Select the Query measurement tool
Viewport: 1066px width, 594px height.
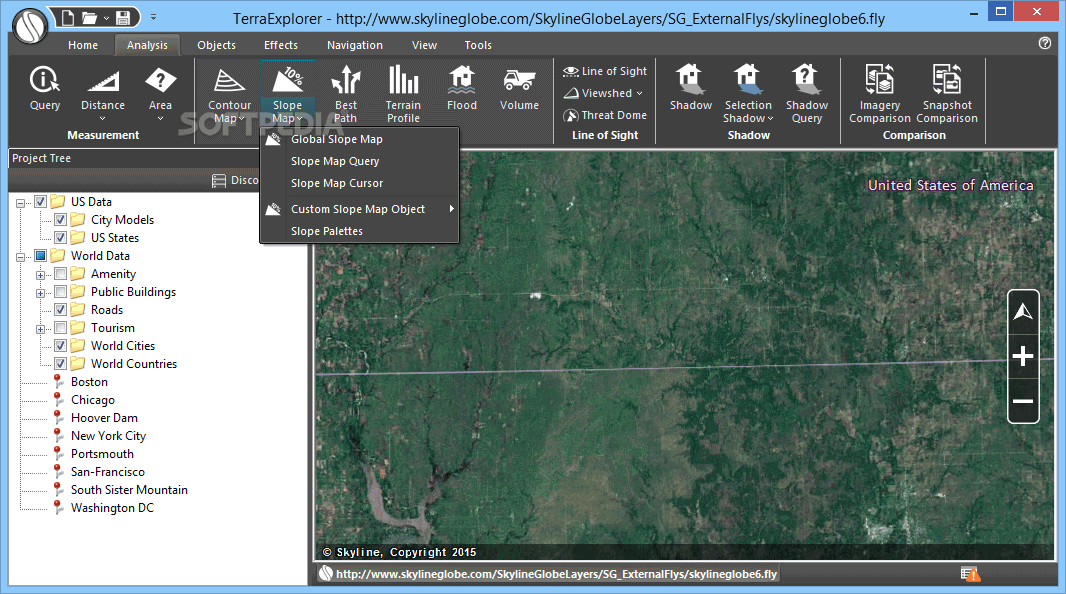pos(45,88)
